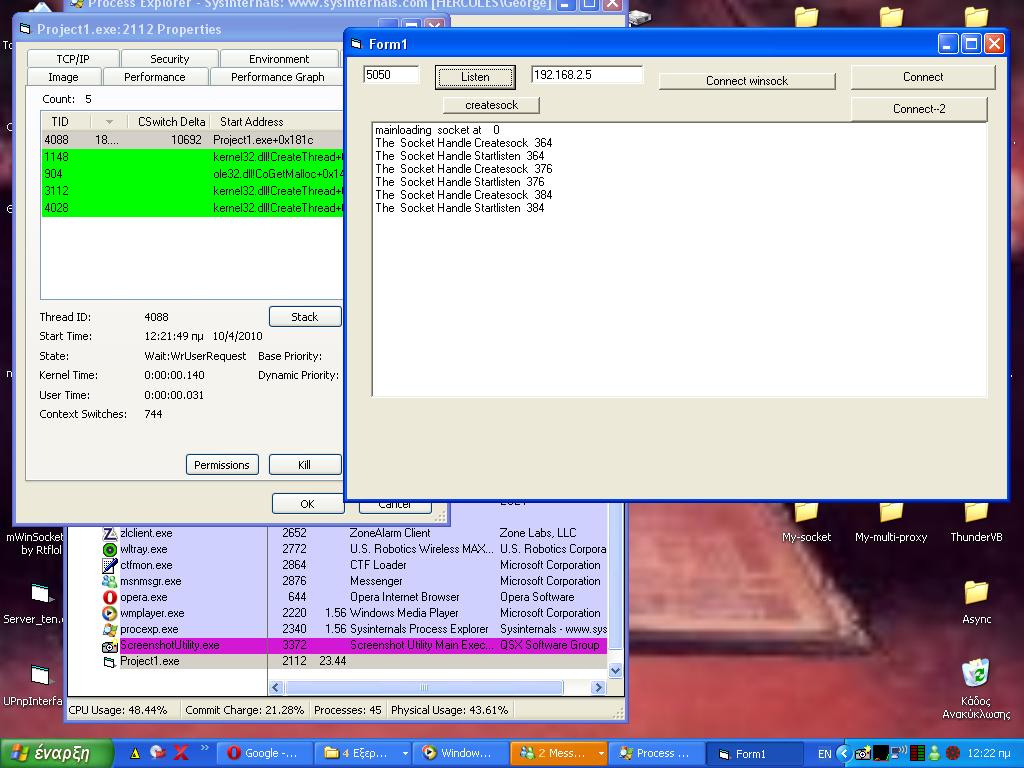The image size is (1024, 768).
Task: Click the Listen button in Form1
Action: (475, 77)
